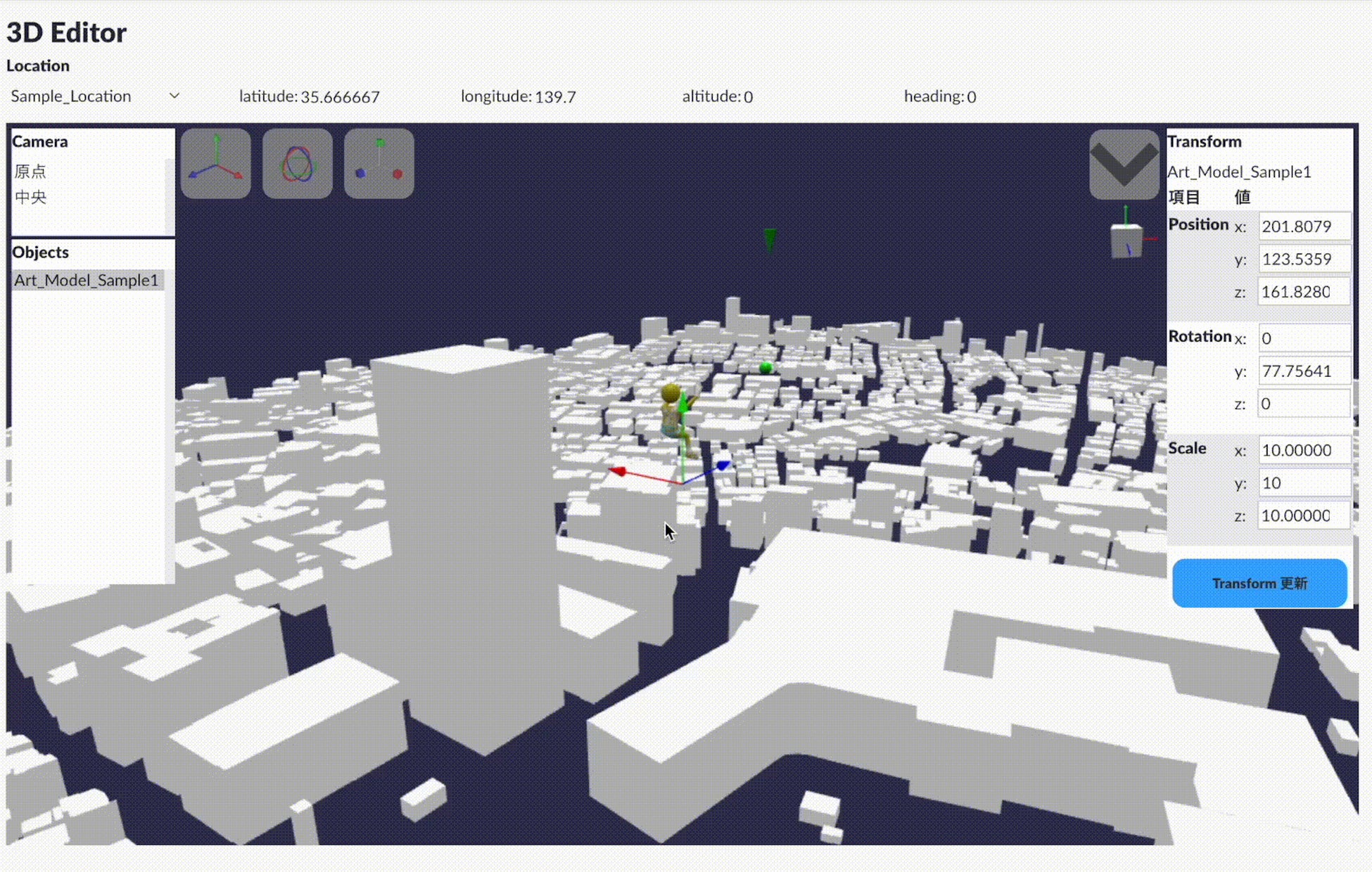1372x872 pixels.
Task: Click the blue Z-axis arrow handle
Action: click(x=723, y=465)
